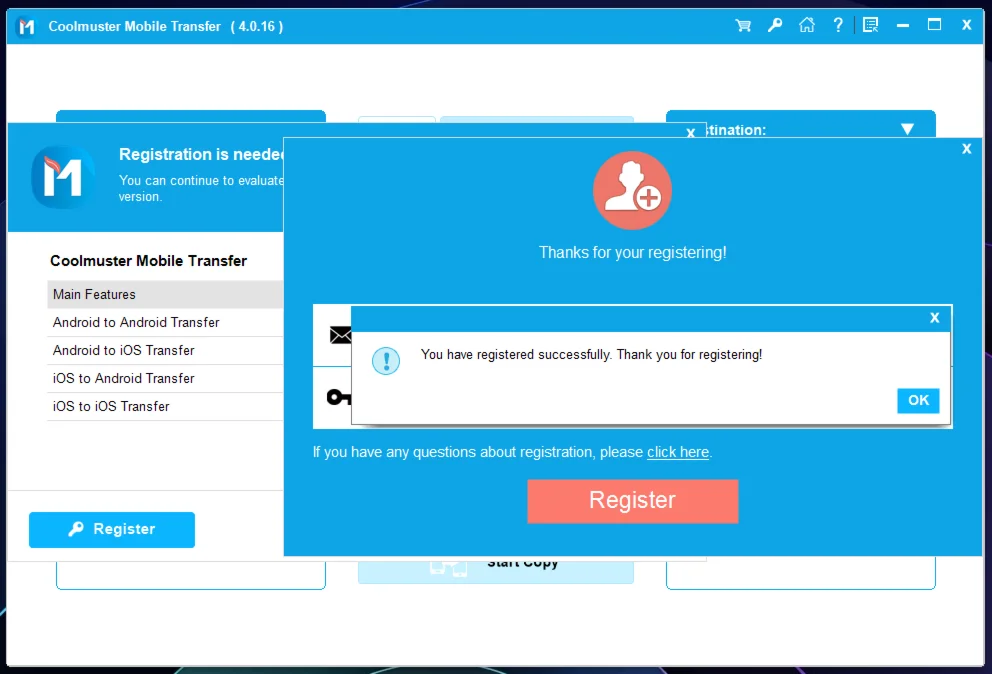Confirm the success message with OK
The width and height of the screenshot is (992, 674).
coord(918,401)
